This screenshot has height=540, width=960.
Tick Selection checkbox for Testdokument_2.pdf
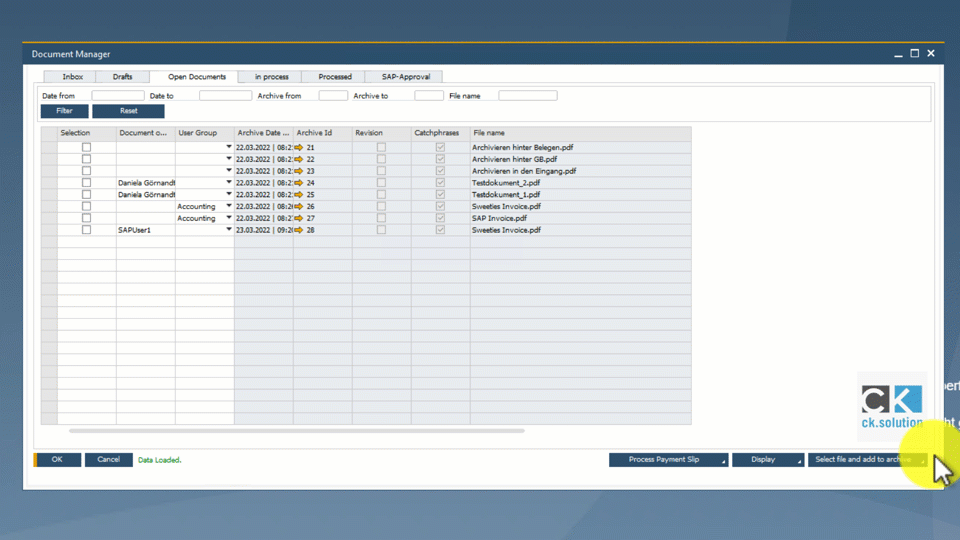(x=86, y=182)
